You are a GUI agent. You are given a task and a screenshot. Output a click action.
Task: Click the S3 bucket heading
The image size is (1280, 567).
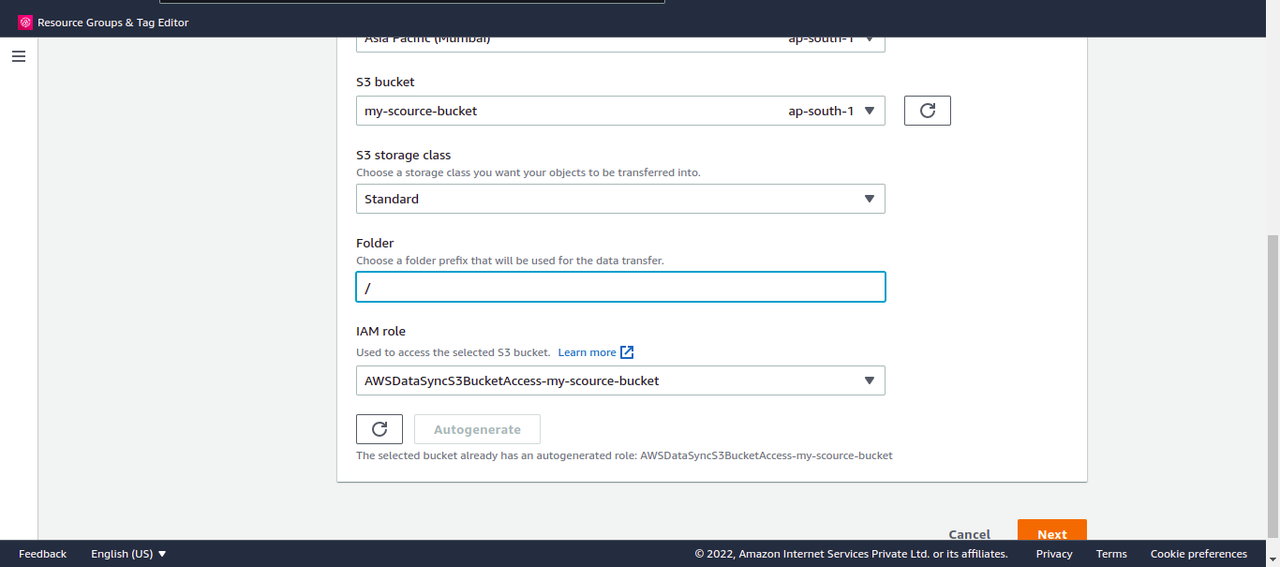pos(385,82)
